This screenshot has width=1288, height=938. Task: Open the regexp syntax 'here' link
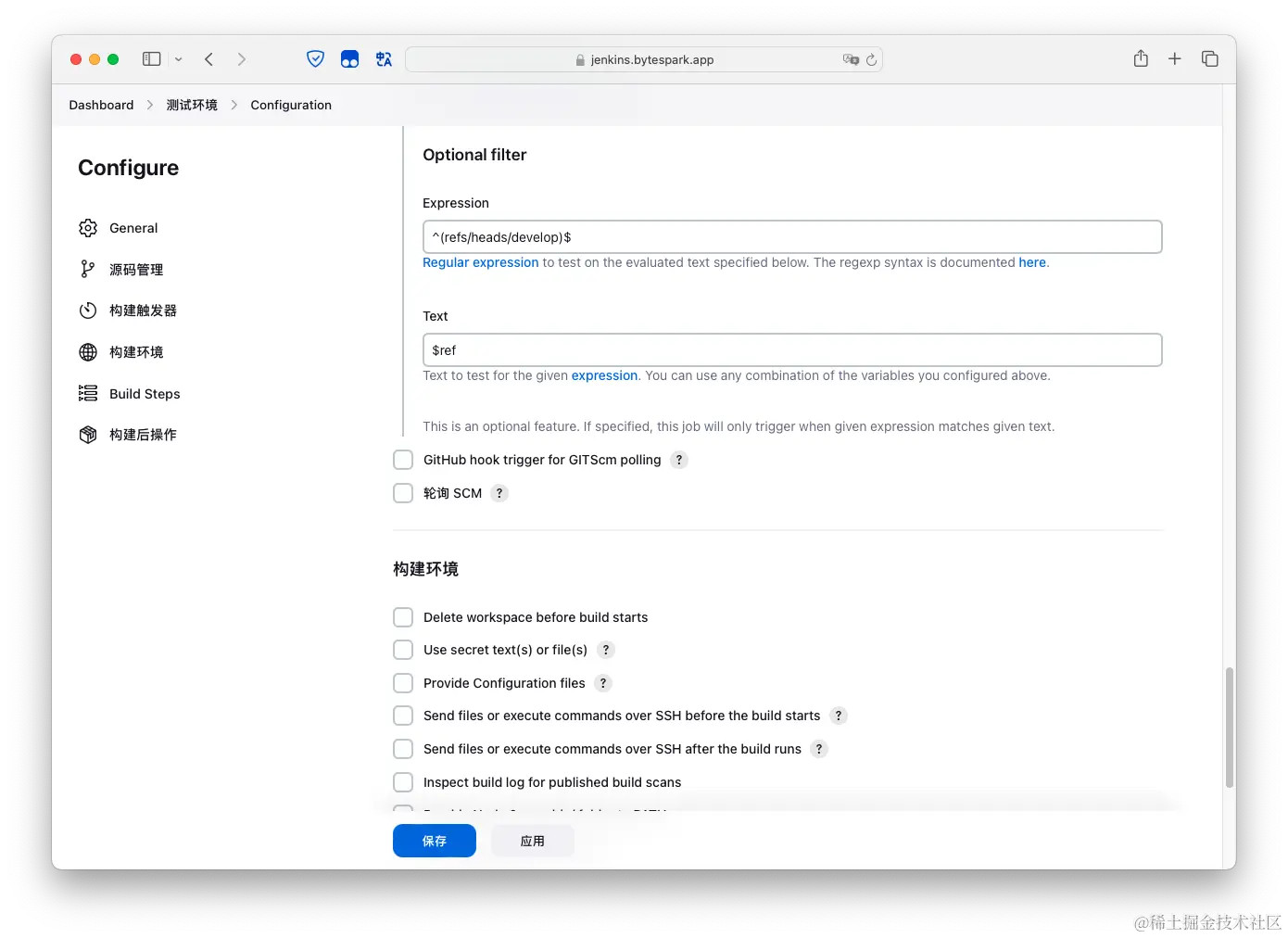[1032, 262]
